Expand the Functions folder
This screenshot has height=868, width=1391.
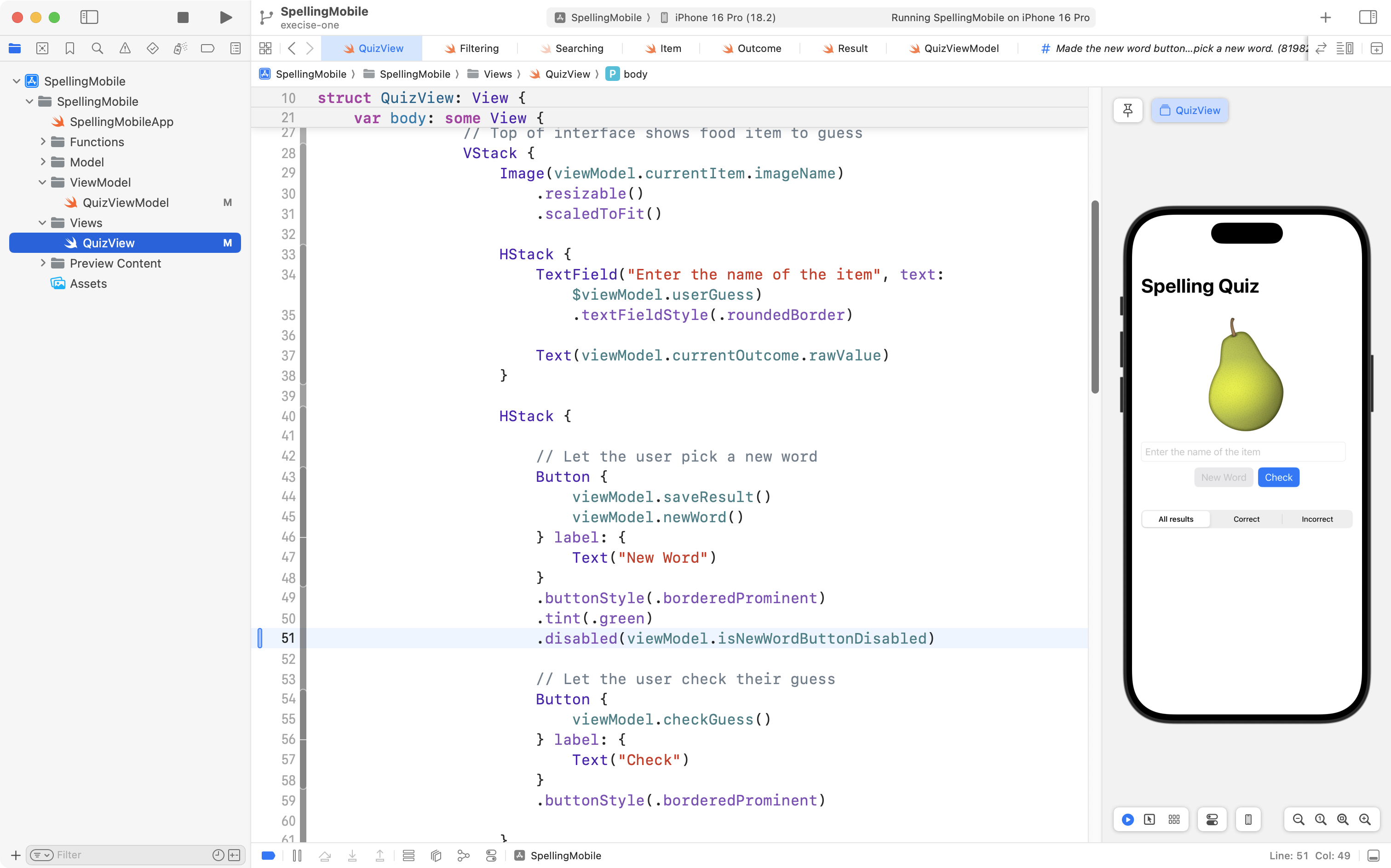coord(42,142)
